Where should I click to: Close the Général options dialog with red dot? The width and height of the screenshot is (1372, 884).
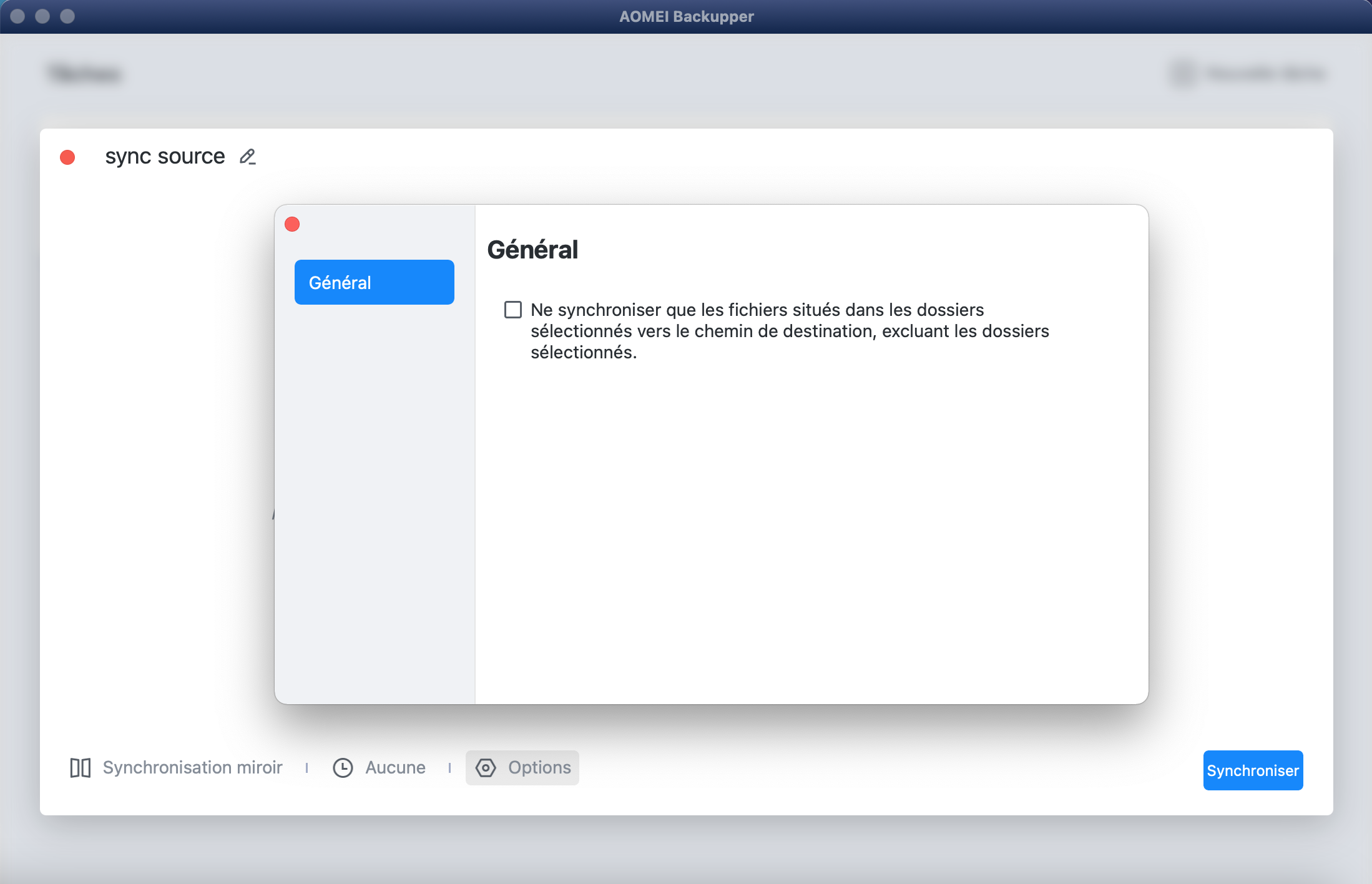(x=292, y=224)
